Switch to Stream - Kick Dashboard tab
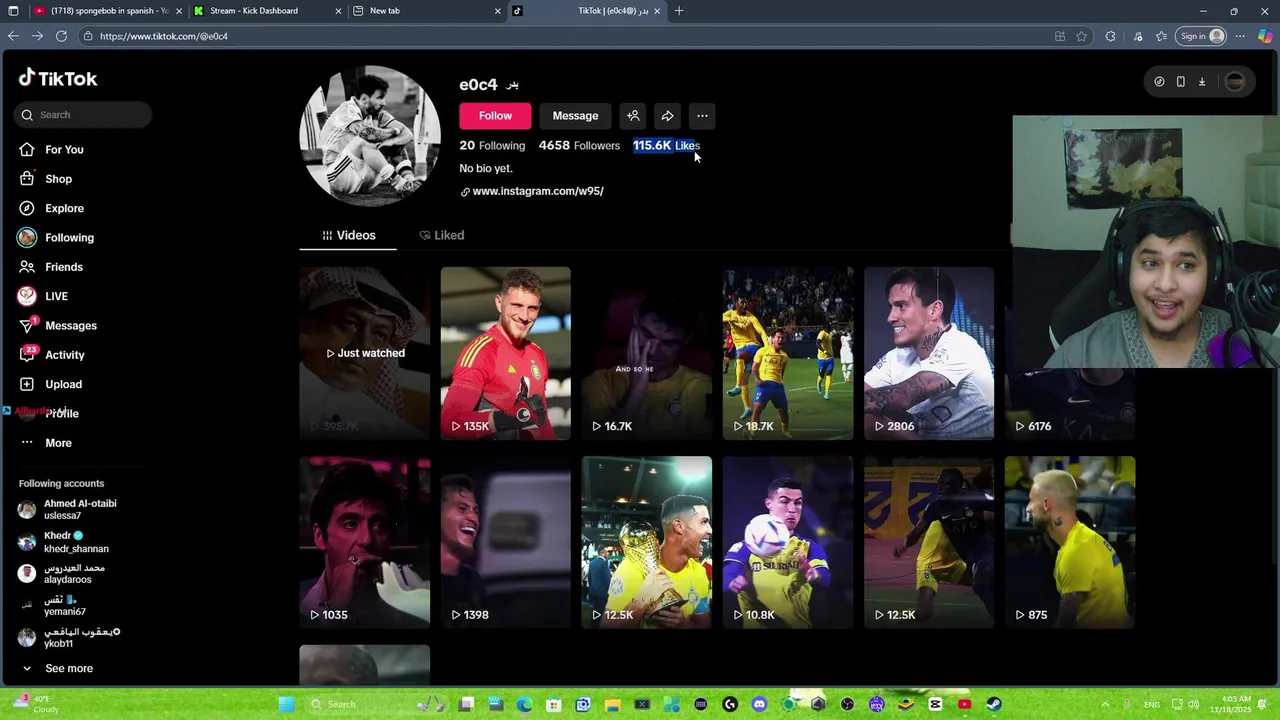1280x720 pixels. (x=268, y=11)
